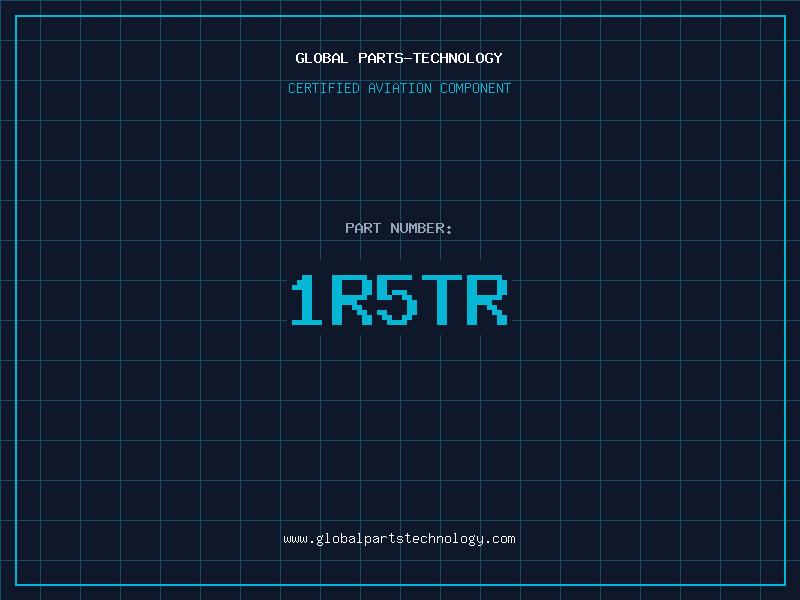The width and height of the screenshot is (800, 600).
Task: Click the bottom-right corner of the cyan border
Action: (x=784, y=584)
